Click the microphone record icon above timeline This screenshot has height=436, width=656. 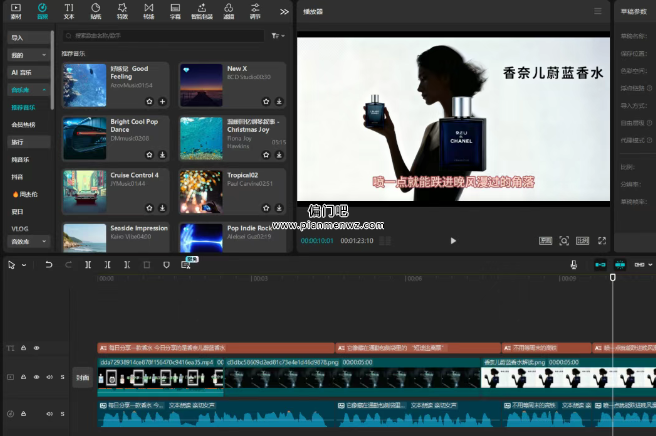[573, 265]
